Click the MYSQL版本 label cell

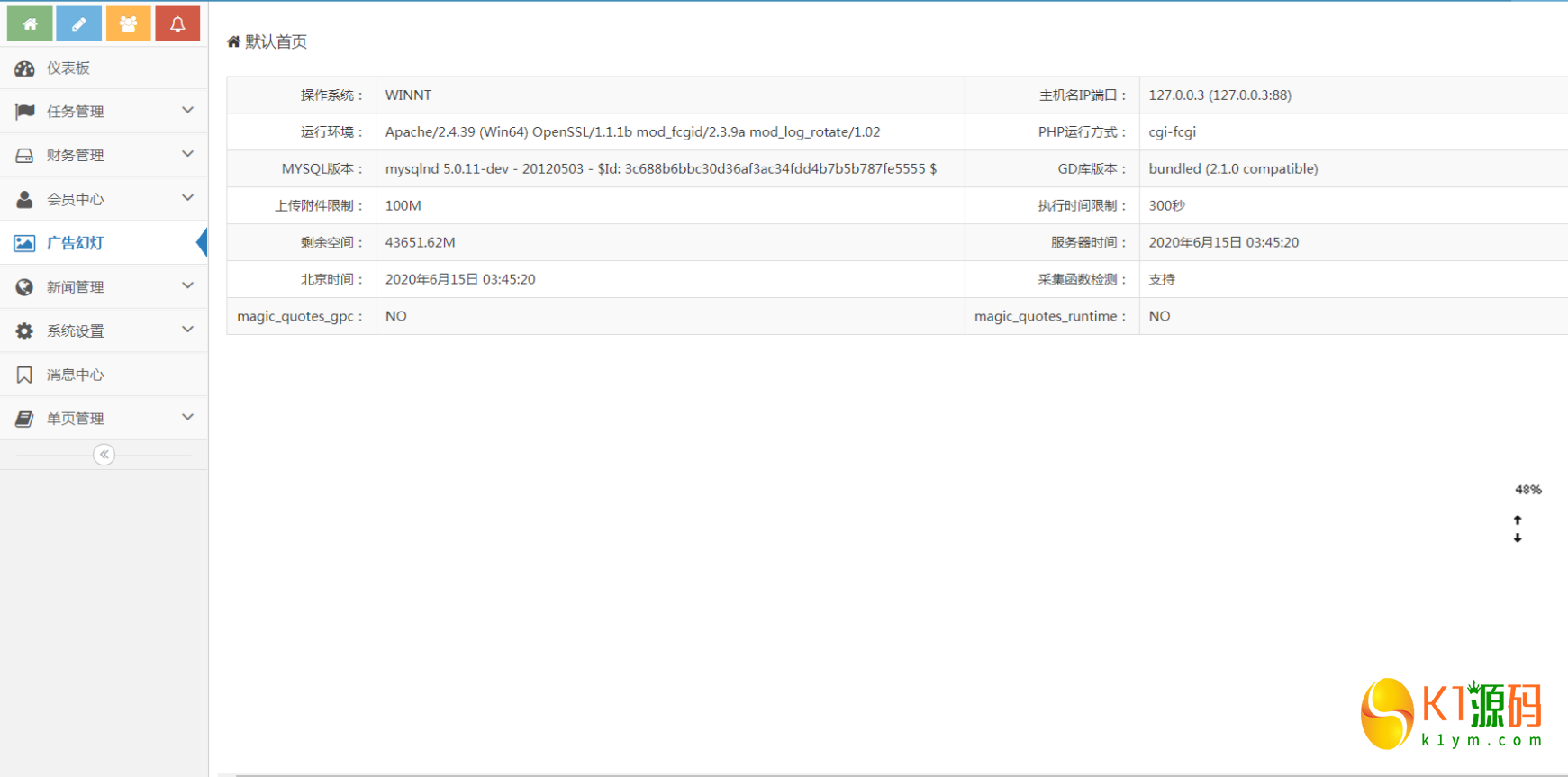pyautogui.click(x=302, y=168)
